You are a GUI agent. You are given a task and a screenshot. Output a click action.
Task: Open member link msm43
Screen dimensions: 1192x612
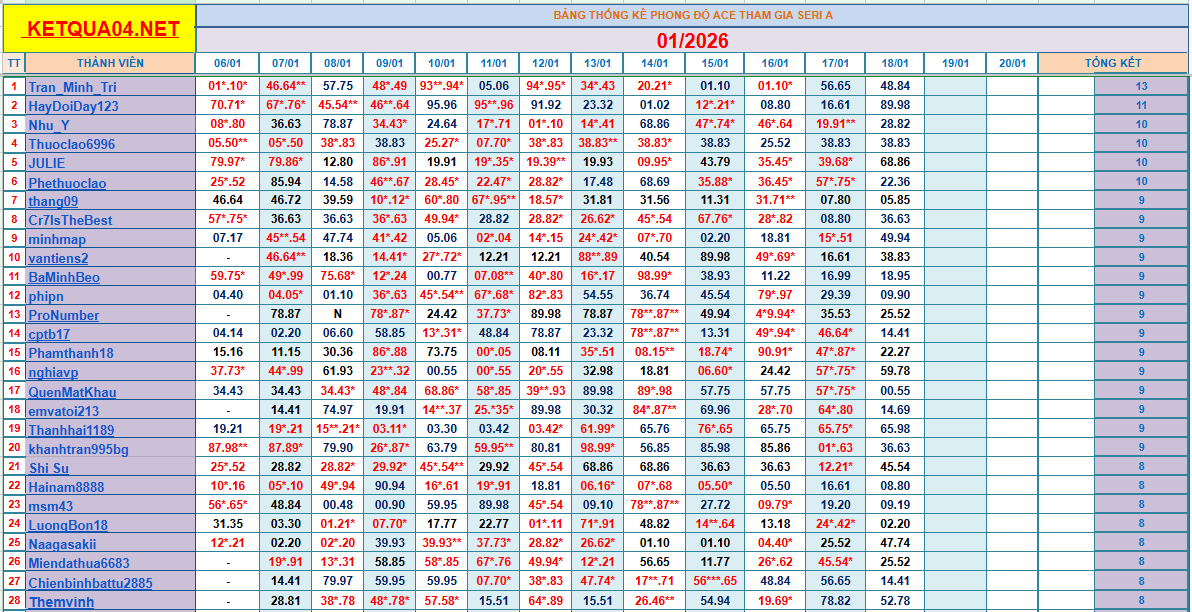(x=50, y=506)
